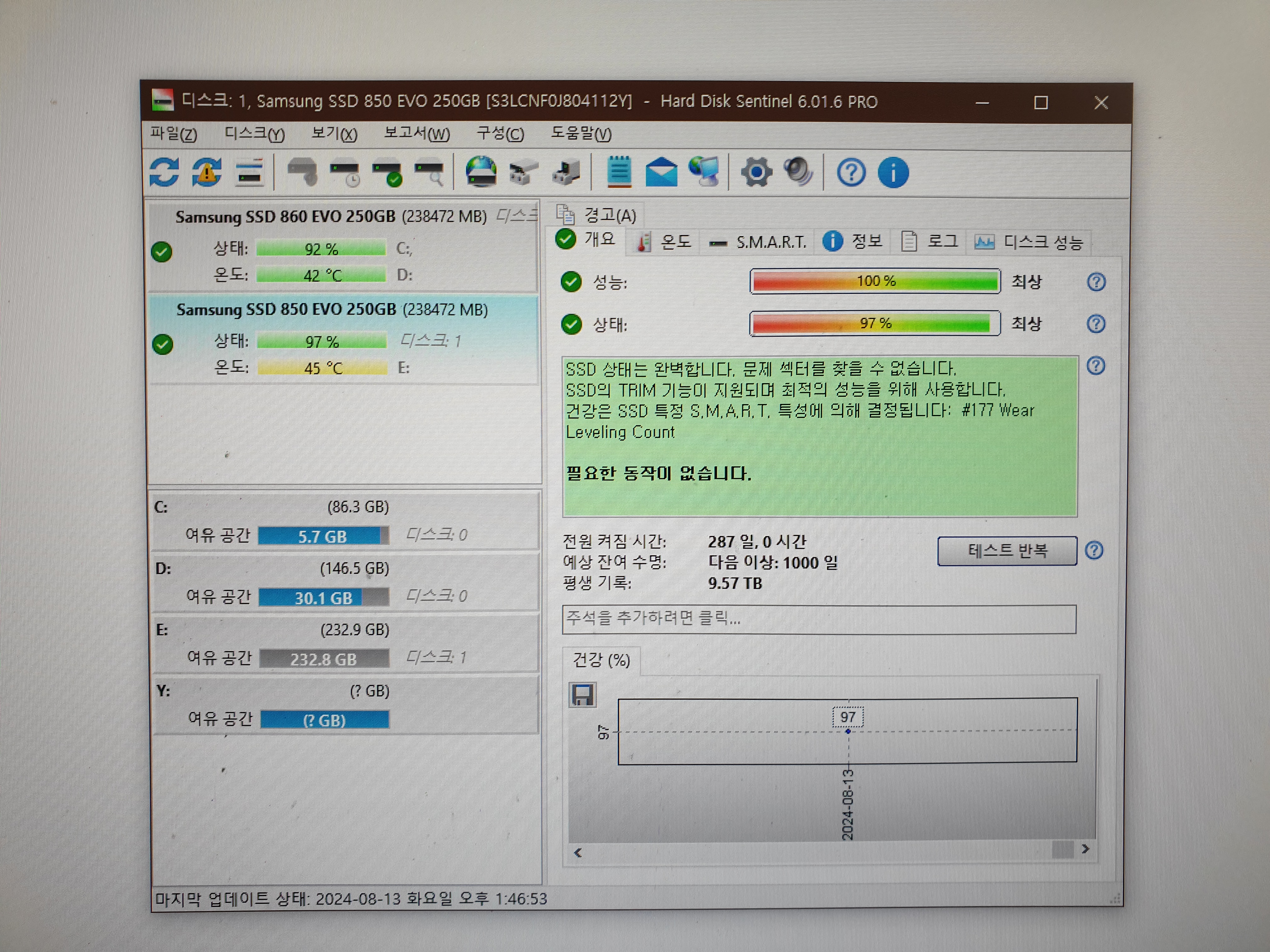Click the graph left scroll arrow
The height and width of the screenshot is (952, 1270).
(x=578, y=853)
